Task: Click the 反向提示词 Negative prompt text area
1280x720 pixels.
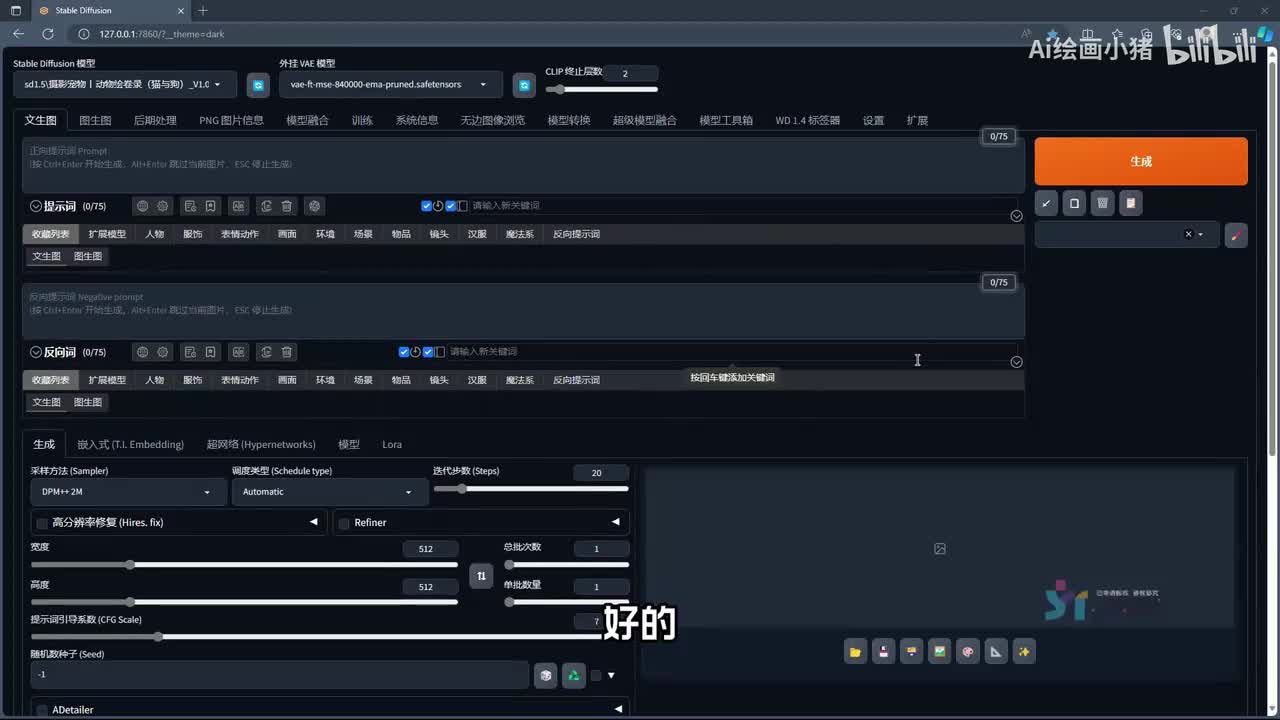Action: tap(523, 312)
